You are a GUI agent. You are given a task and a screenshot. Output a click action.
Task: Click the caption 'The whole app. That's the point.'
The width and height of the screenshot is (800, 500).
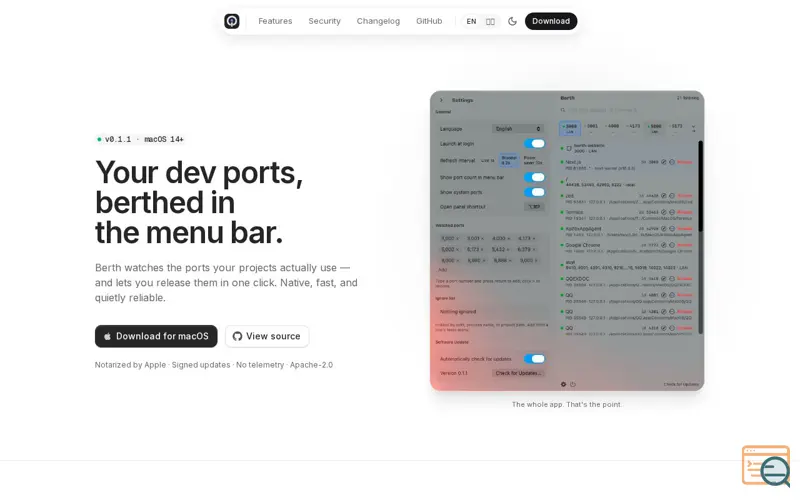point(567,404)
